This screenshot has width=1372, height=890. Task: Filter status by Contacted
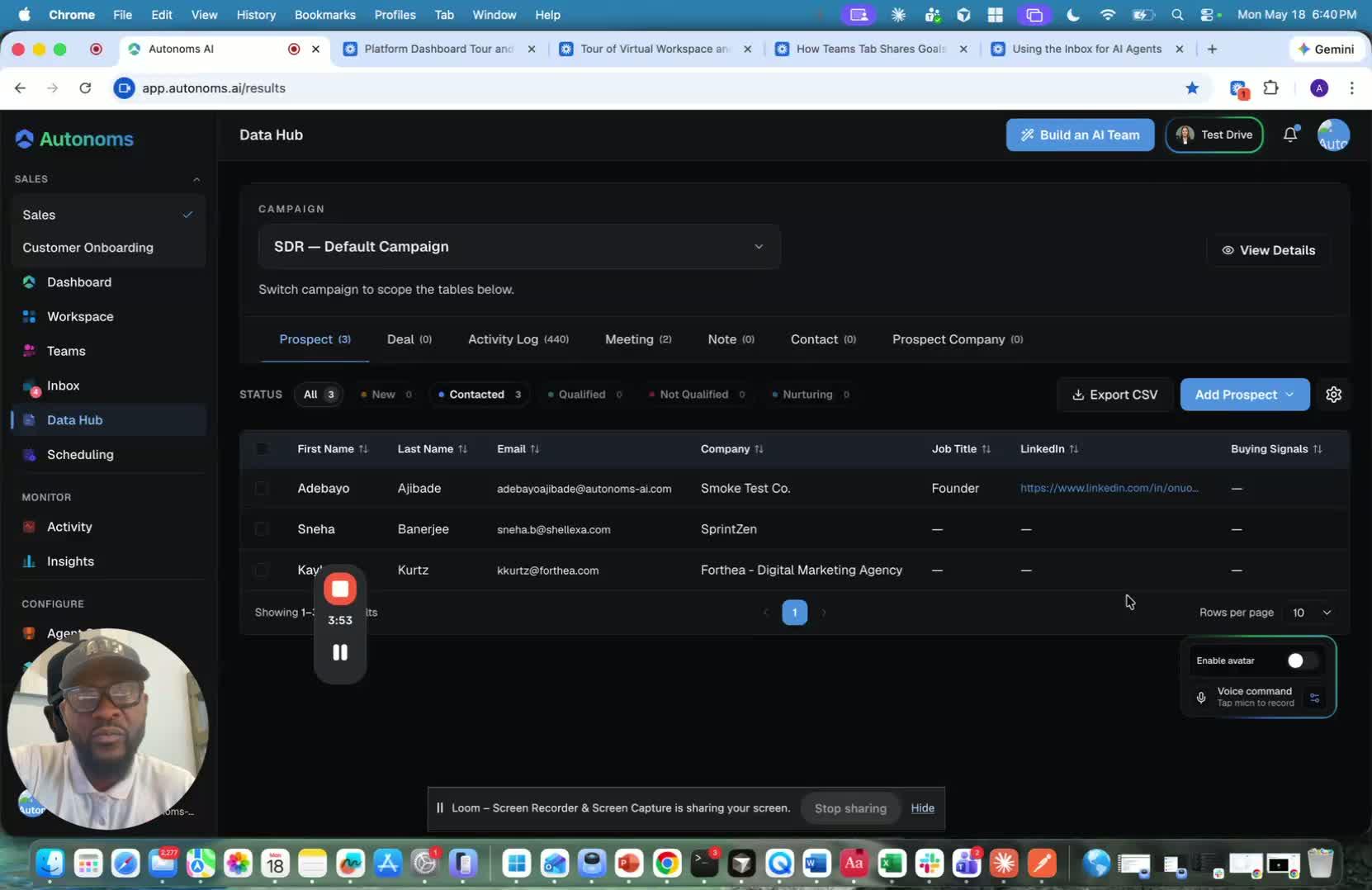[480, 395]
